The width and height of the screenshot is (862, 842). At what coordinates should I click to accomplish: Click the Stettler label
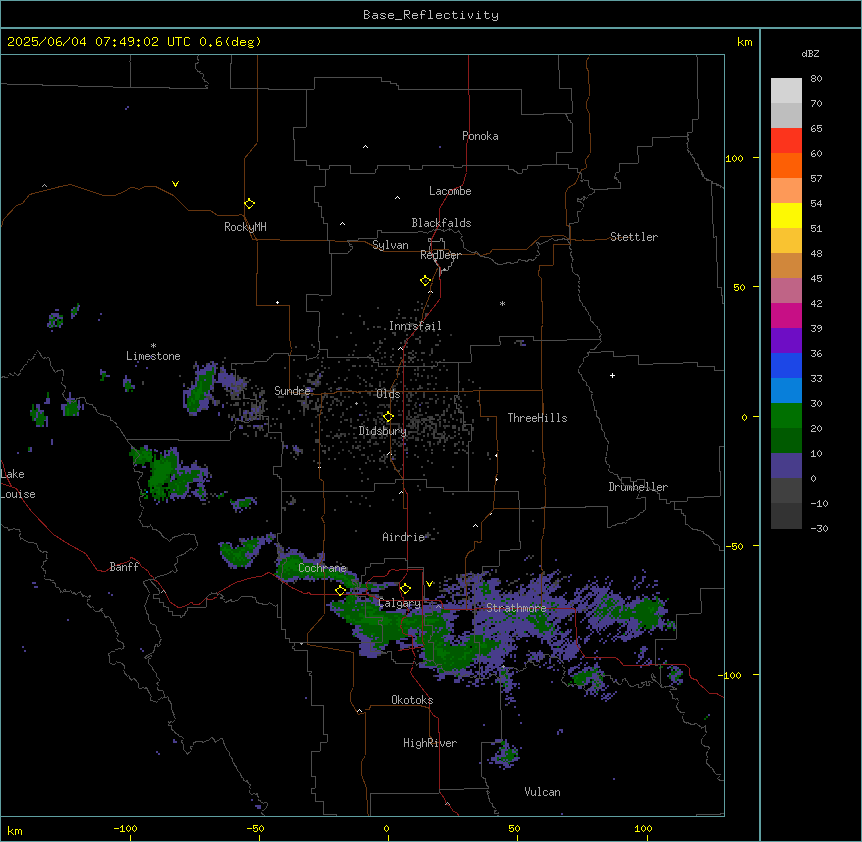[x=634, y=237]
